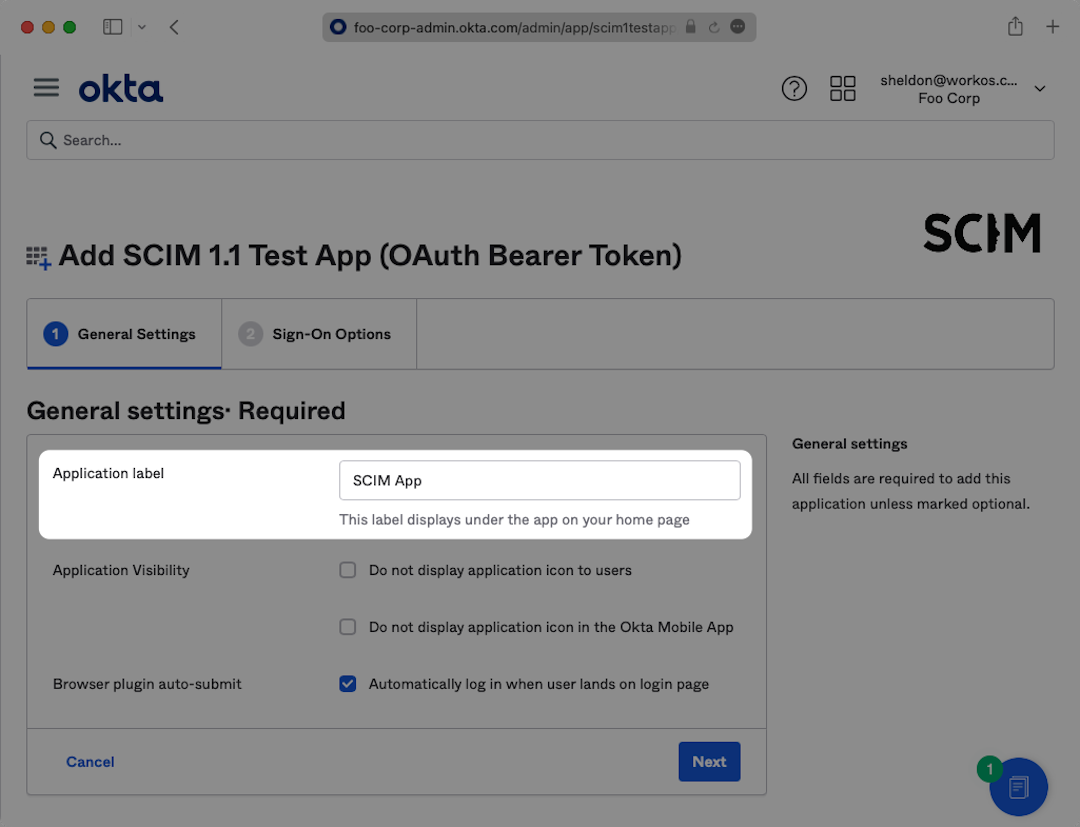Check 'Do not display icon in Okta Mobile App'
This screenshot has width=1080, height=827.
(348, 627)
